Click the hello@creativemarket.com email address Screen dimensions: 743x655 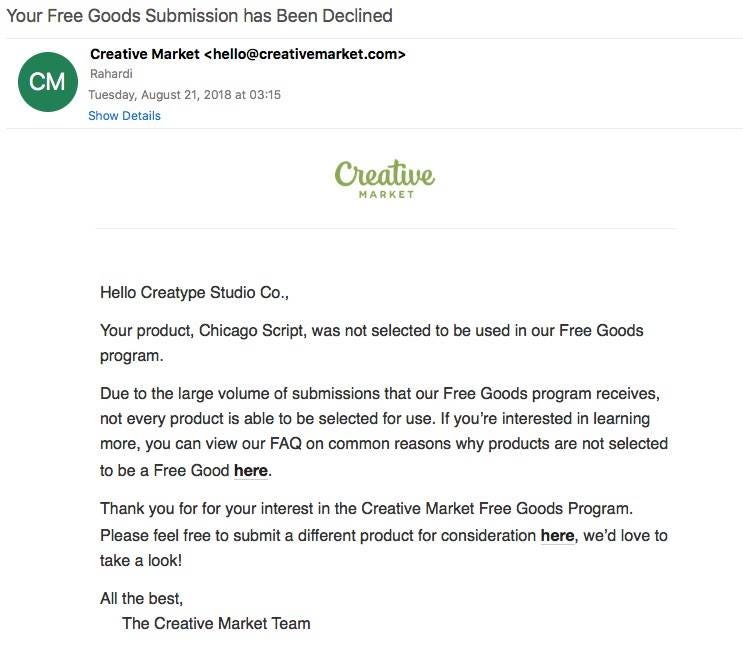[305, 54]
